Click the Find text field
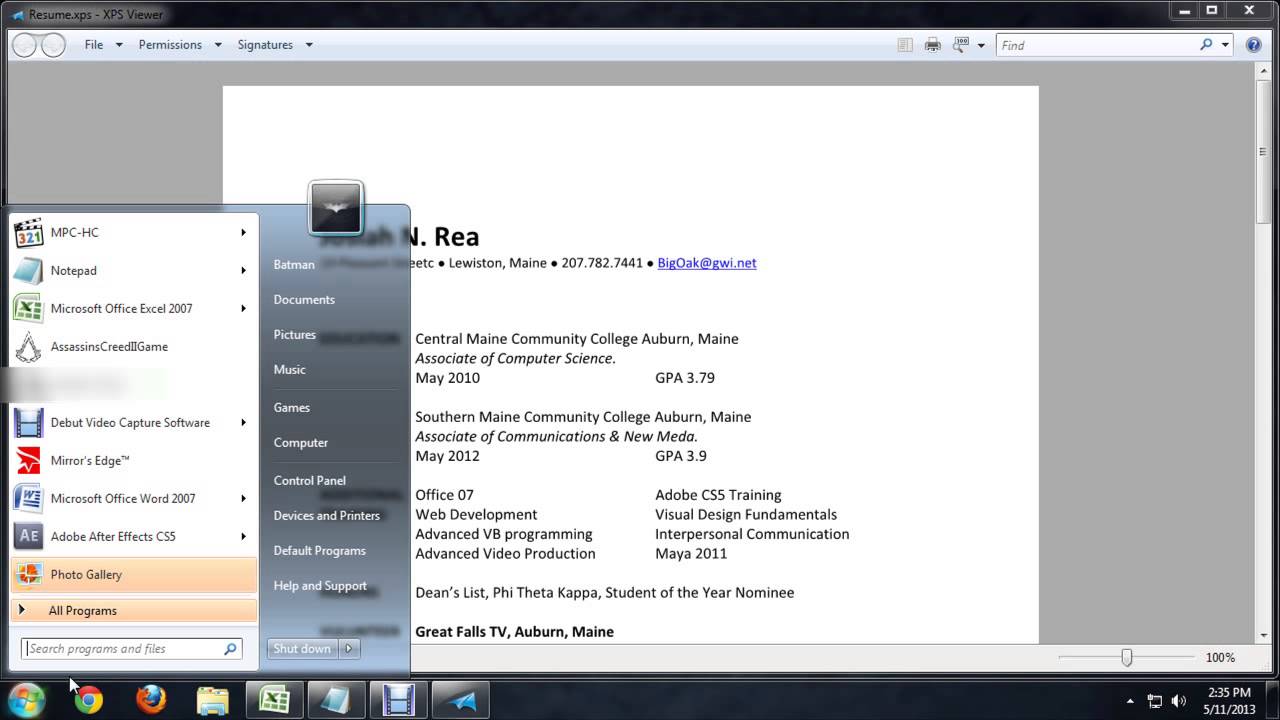1280x720 pixels. click(x=1099, y=45)
